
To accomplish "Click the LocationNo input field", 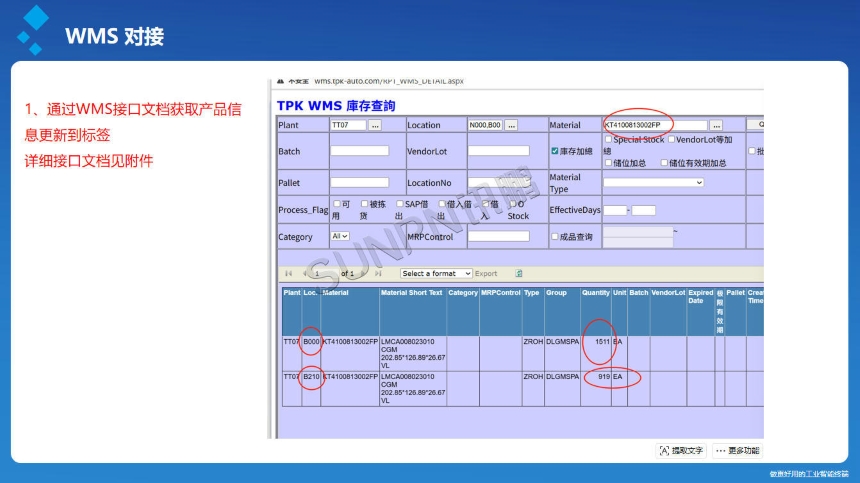I will (499, 183).
